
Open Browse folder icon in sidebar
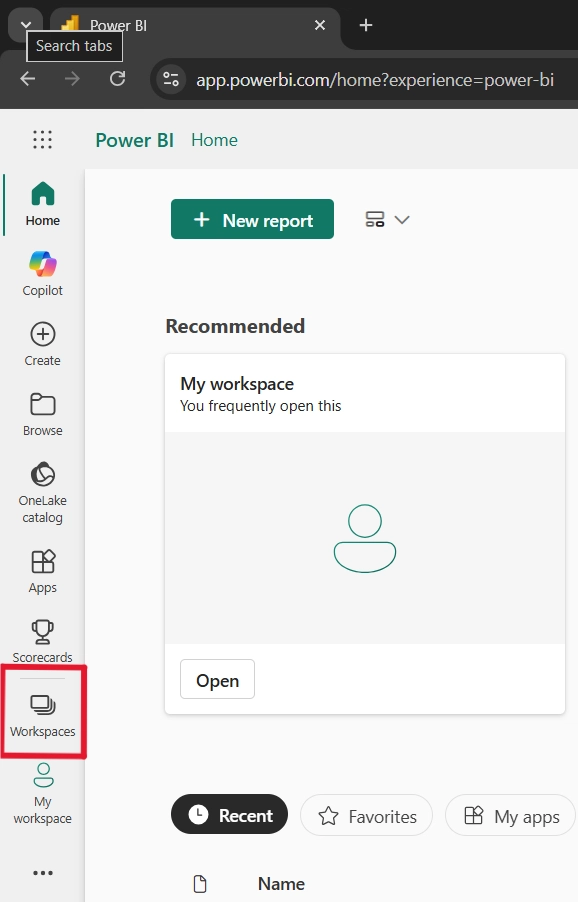pyautogui.click(x=43, y=404)
